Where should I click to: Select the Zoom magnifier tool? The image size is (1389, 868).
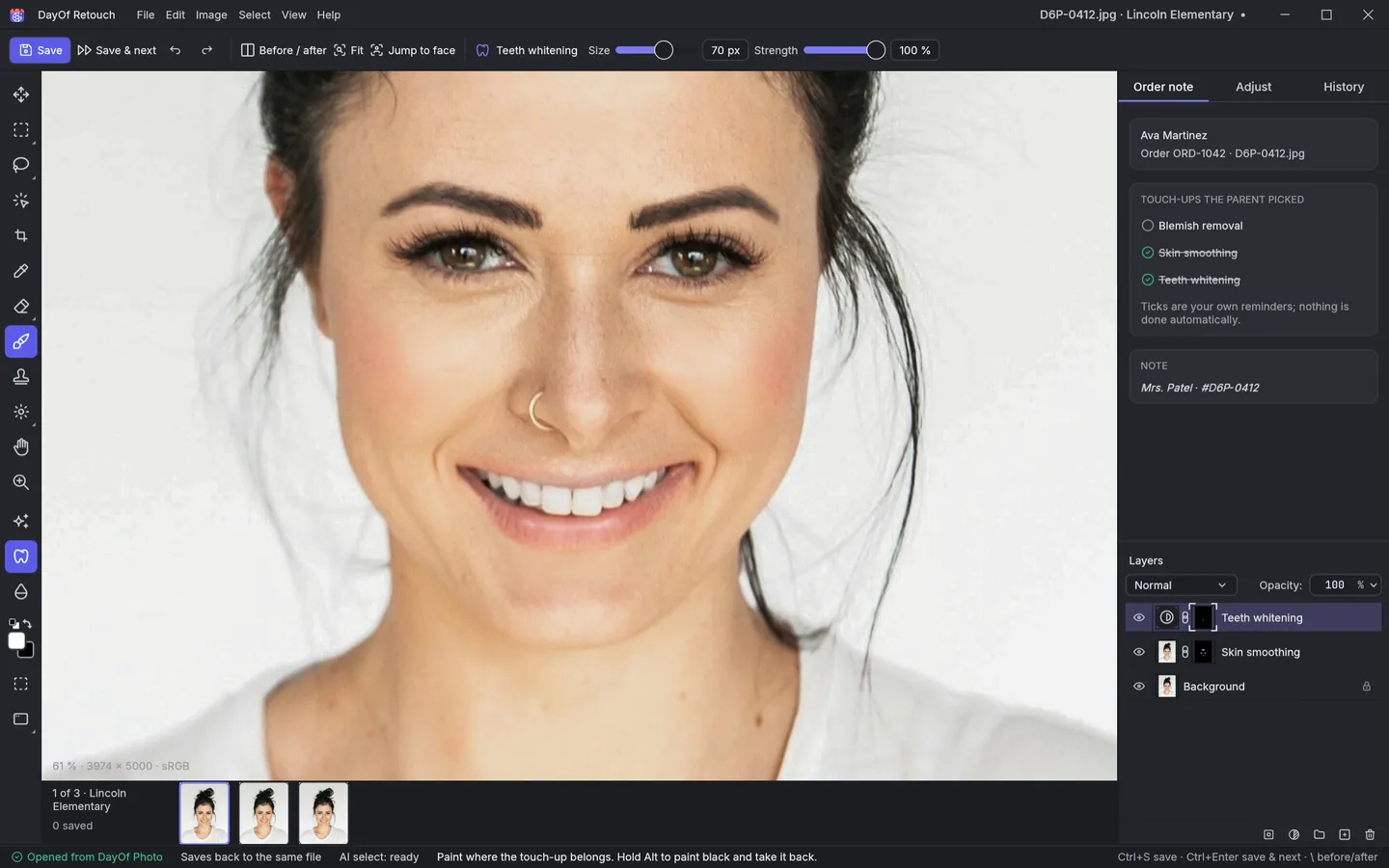pos(21,482)
